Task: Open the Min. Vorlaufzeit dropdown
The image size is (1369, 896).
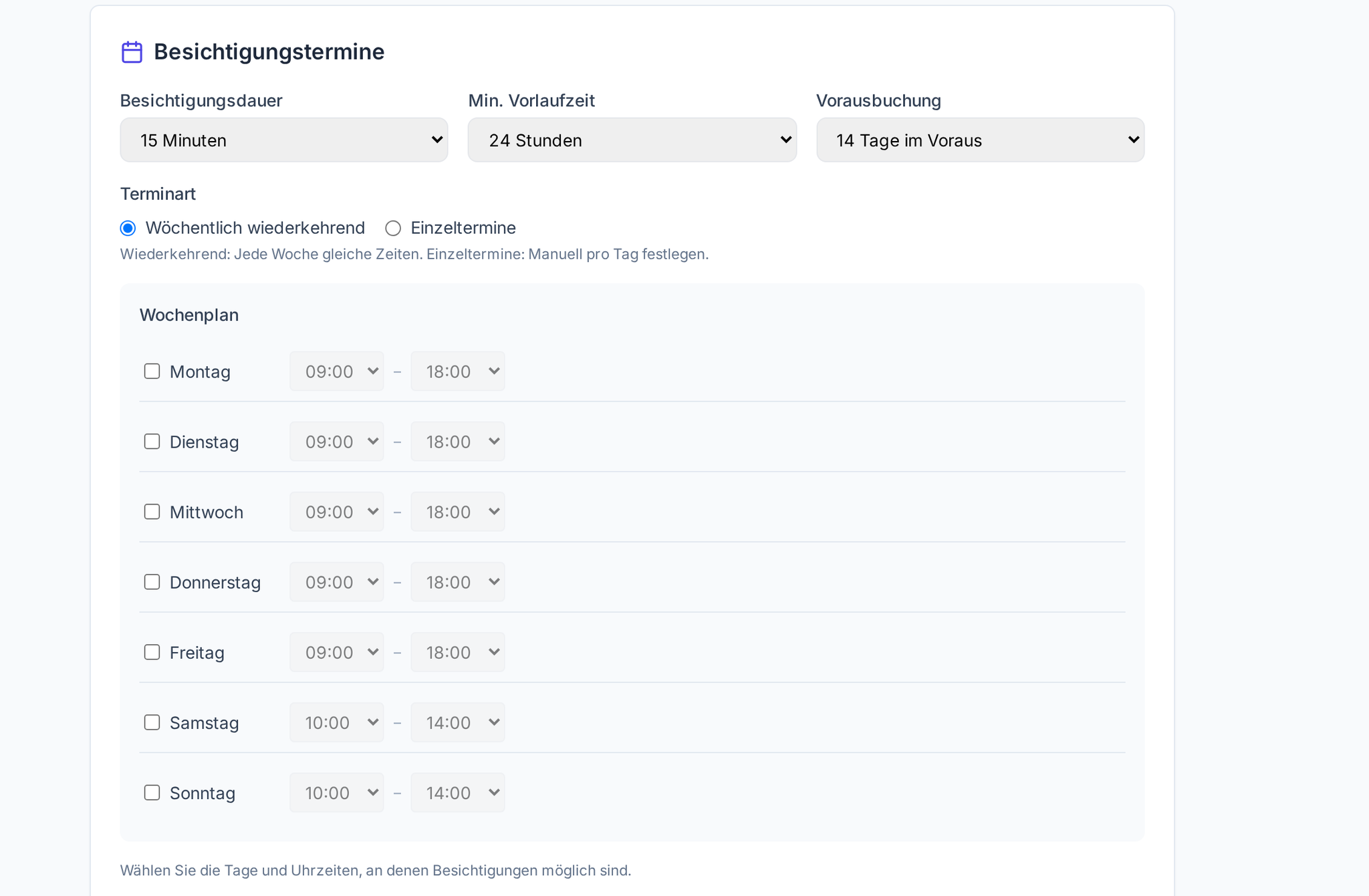Action: tap(632, 140)
